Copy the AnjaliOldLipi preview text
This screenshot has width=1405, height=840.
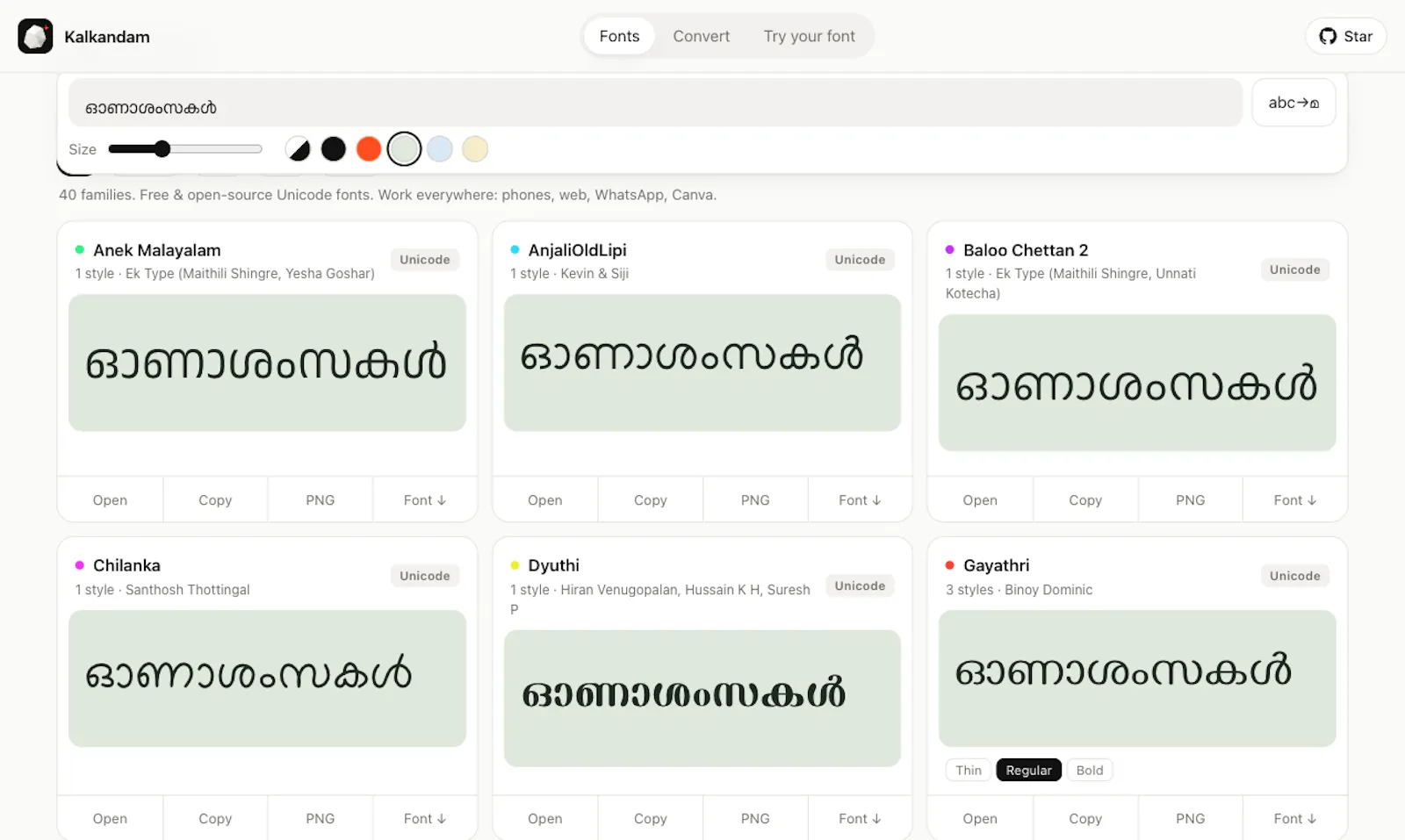point(651,500)
